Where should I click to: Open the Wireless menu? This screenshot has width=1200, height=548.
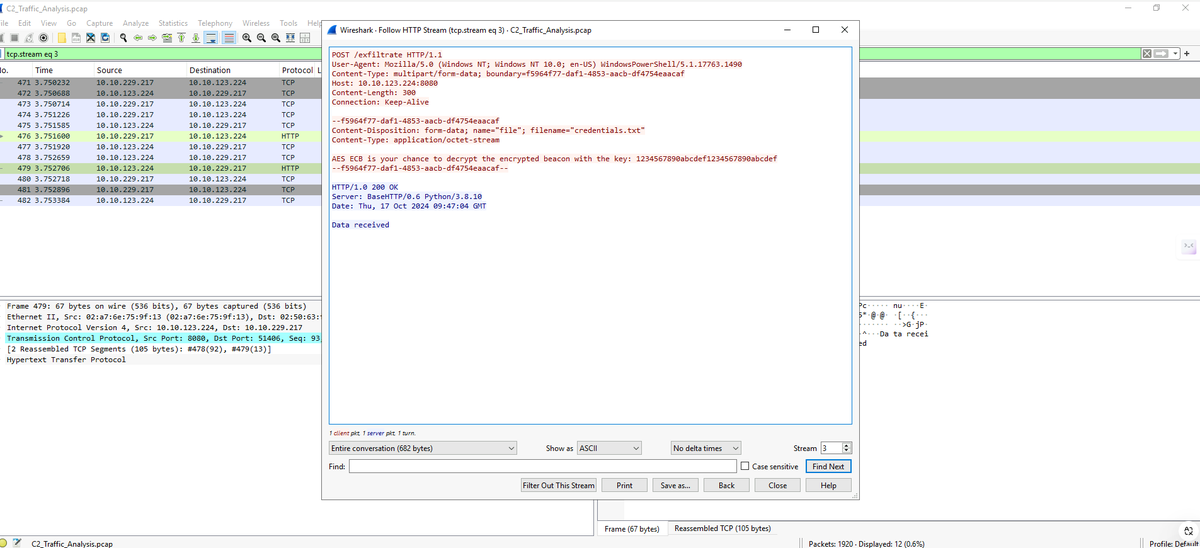click(x=256, y=23)
